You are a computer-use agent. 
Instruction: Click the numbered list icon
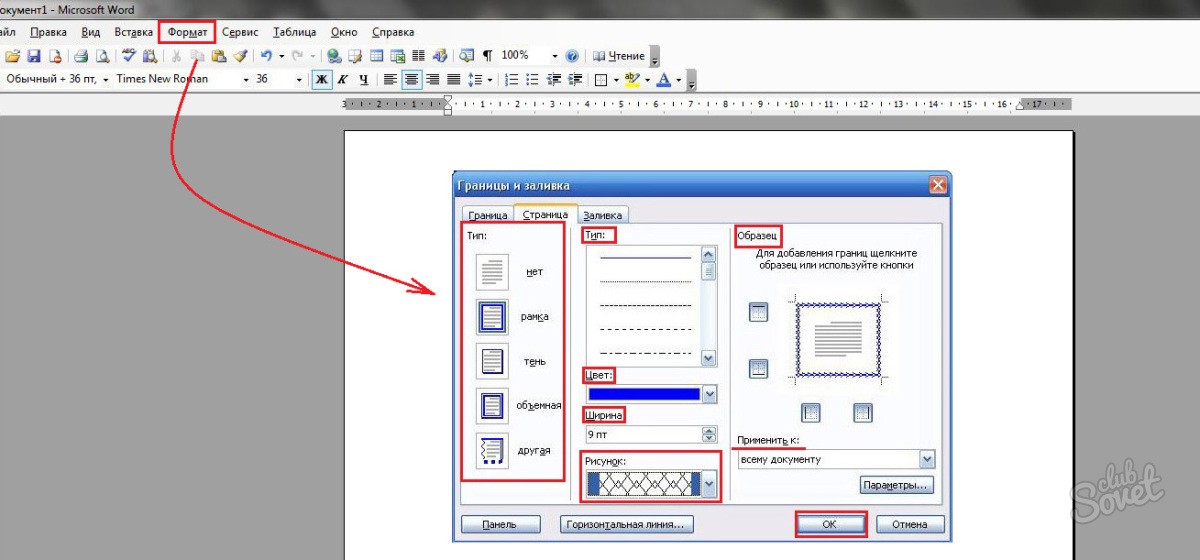511,79
